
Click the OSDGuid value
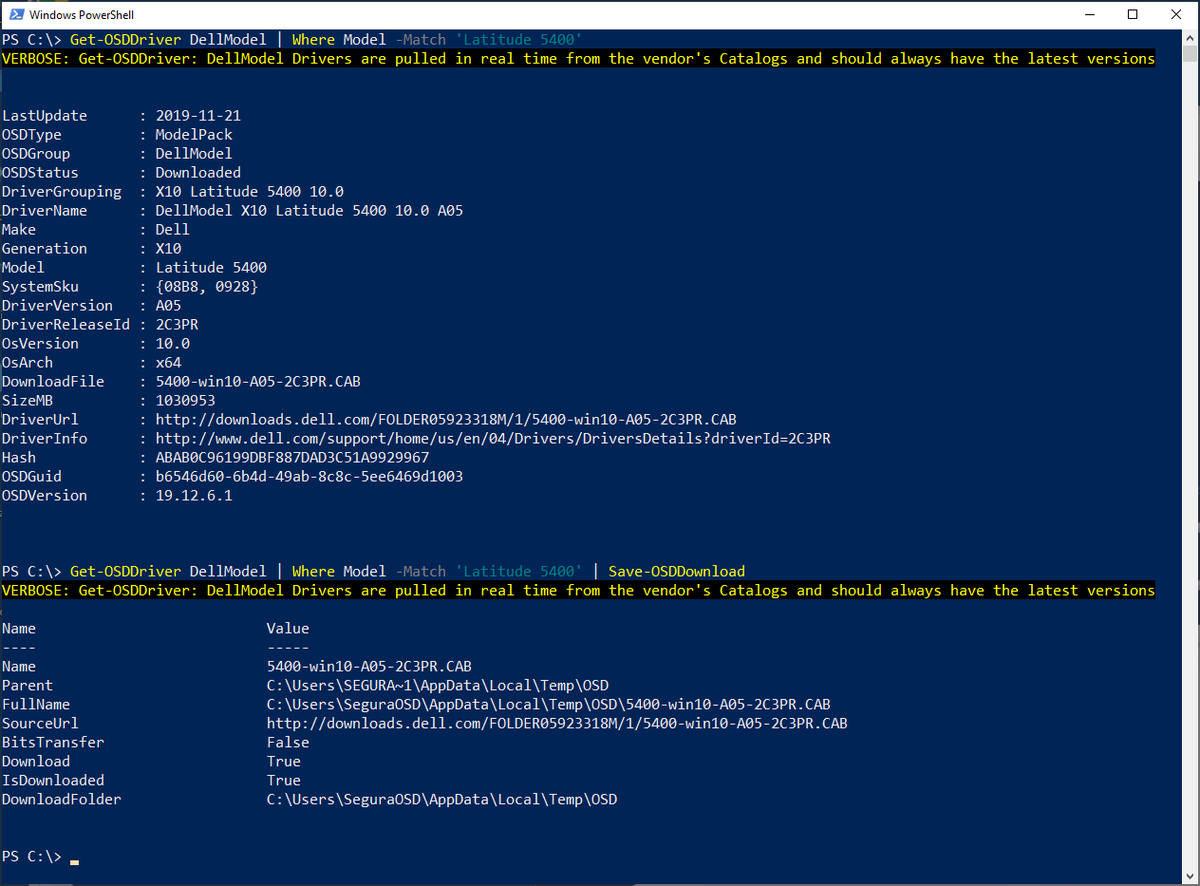[x=309, y=476]
